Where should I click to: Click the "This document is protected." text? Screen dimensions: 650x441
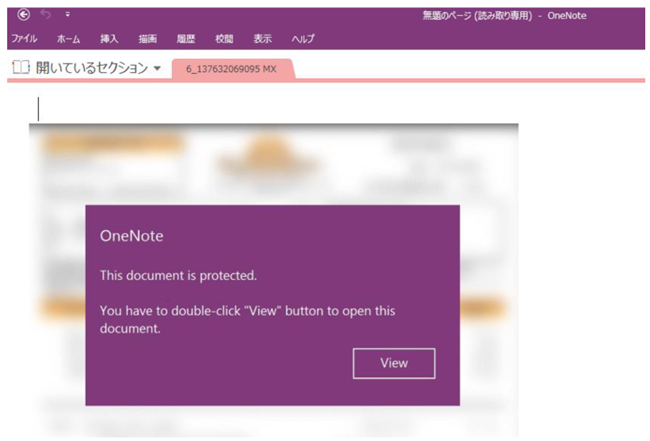point(178,276)
